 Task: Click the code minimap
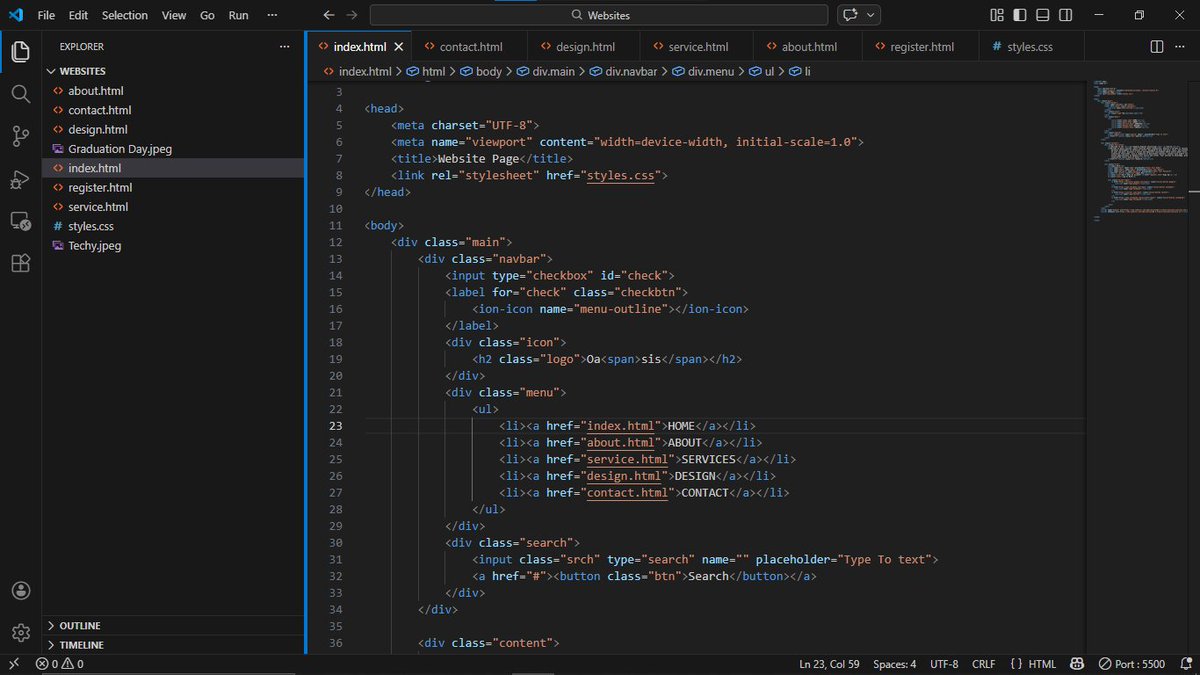tap(1140, 150)
